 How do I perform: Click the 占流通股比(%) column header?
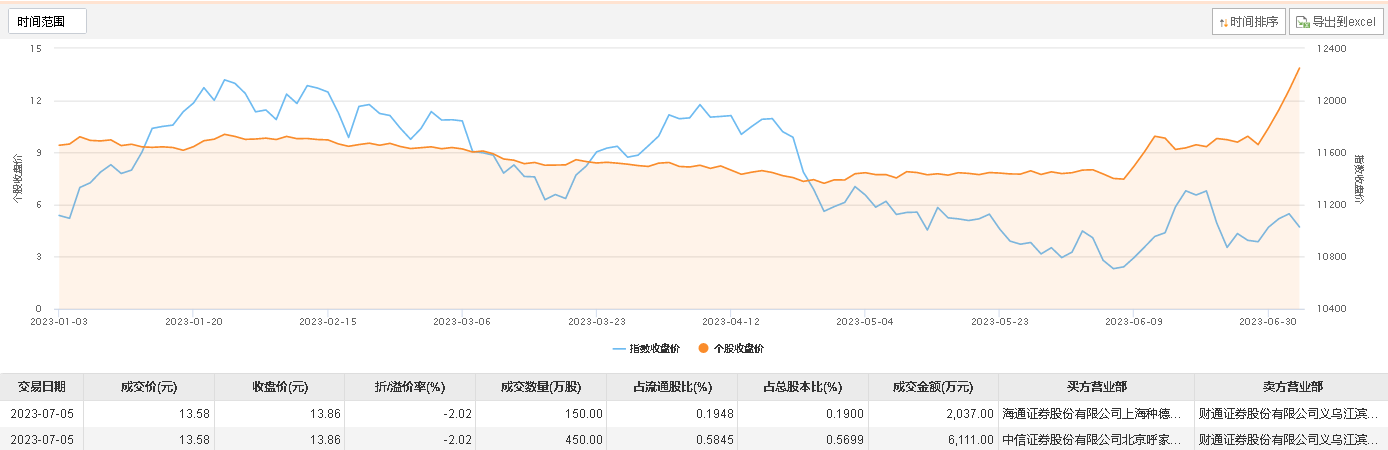672,387
